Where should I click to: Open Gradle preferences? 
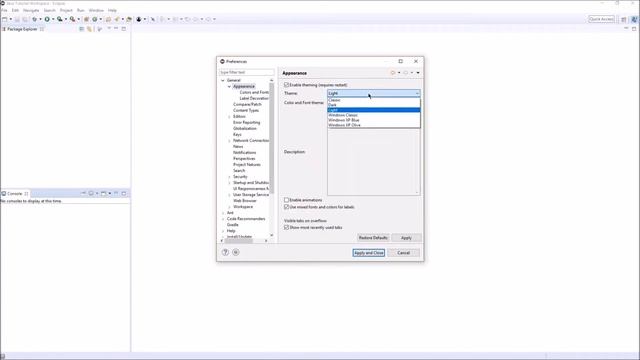click(x=233, y=225)
